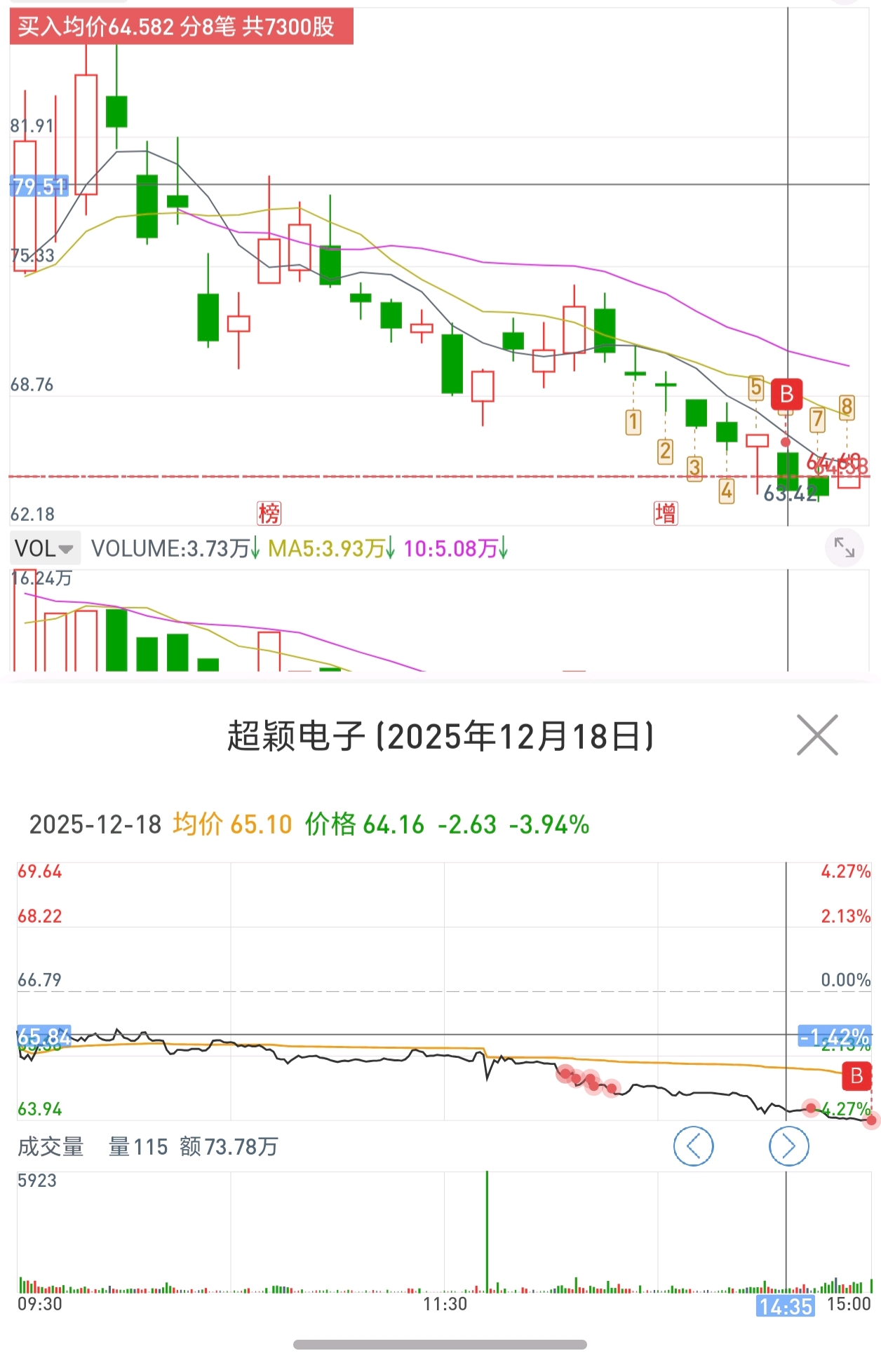Go to next day with right arrow
The image size is (881, 1372).
[x=788, y=1146]
